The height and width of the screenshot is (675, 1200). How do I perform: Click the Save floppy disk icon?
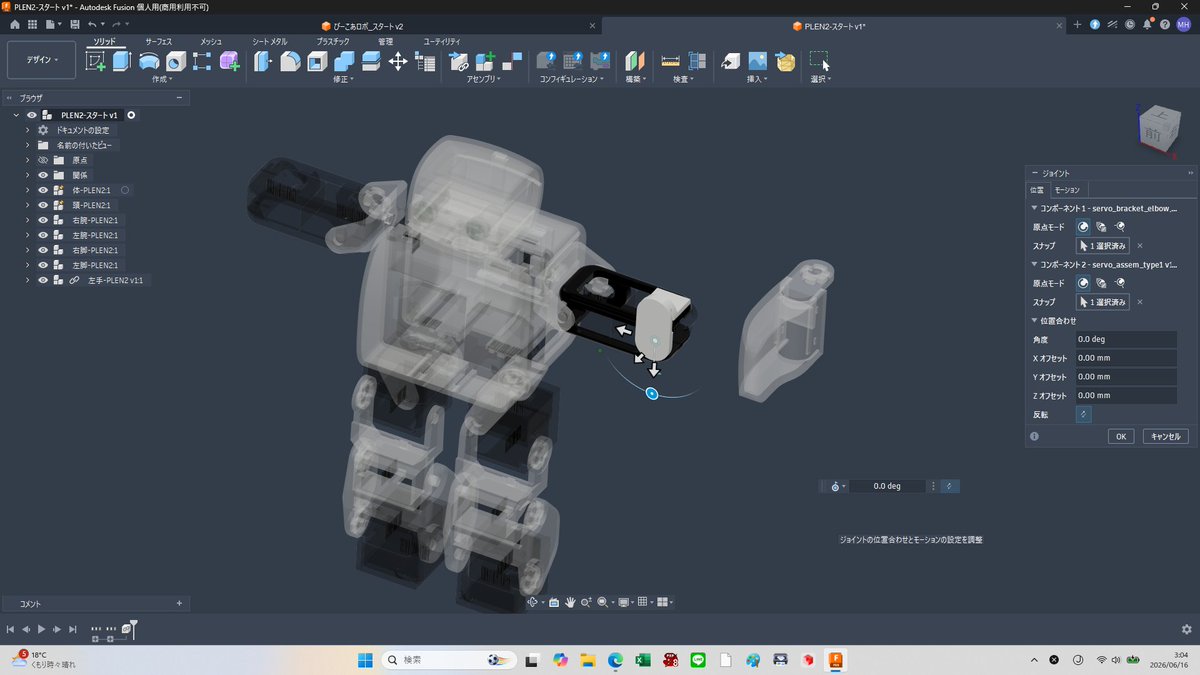tap(74, 24)
